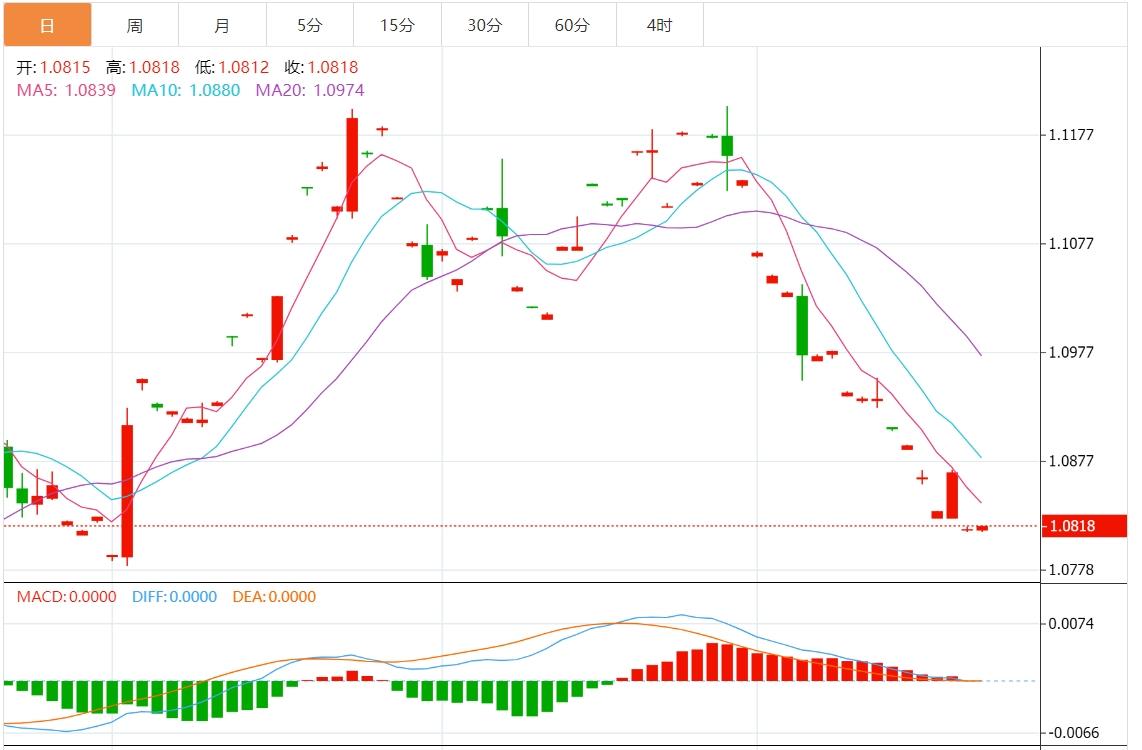The height and width of the screenshot is (750, 1142).
Task: Click the MACD value label
Action: pyautogui.click(x=66, y=597)
